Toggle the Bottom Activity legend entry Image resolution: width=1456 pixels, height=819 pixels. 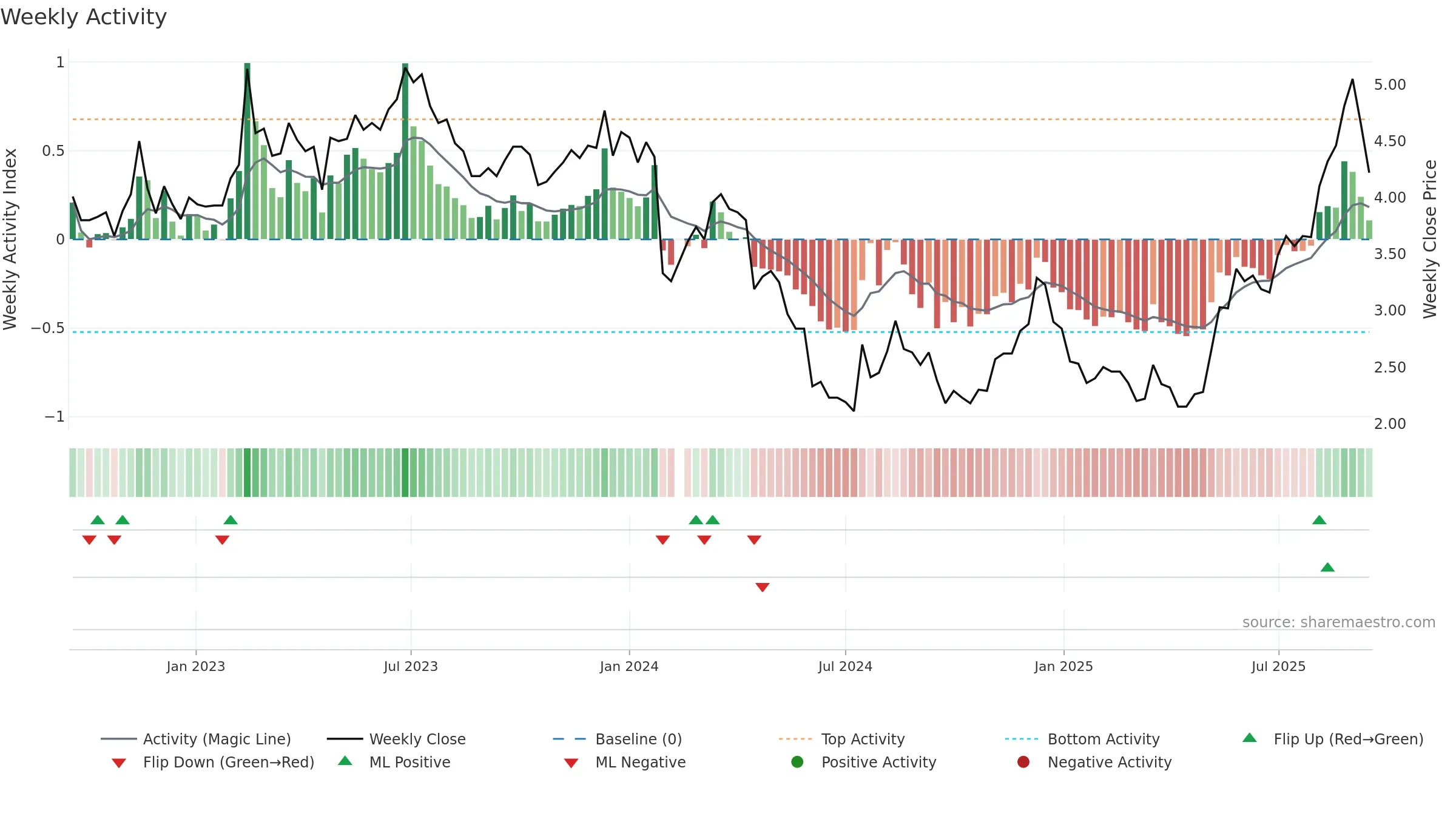[x=1082, y=739]
